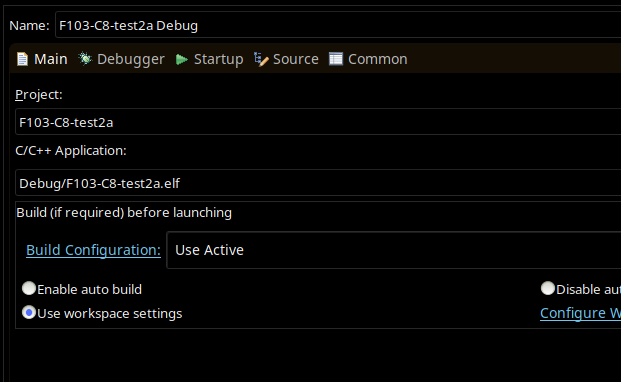The image size is (621, 382).
Task: Click the green Startup play icon
Action: (x=182, y=59)
